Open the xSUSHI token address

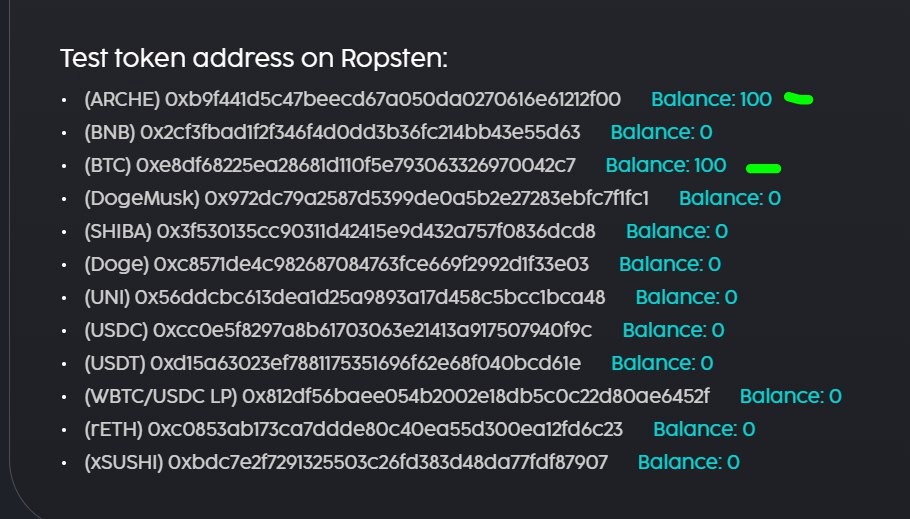coord(387,462)
